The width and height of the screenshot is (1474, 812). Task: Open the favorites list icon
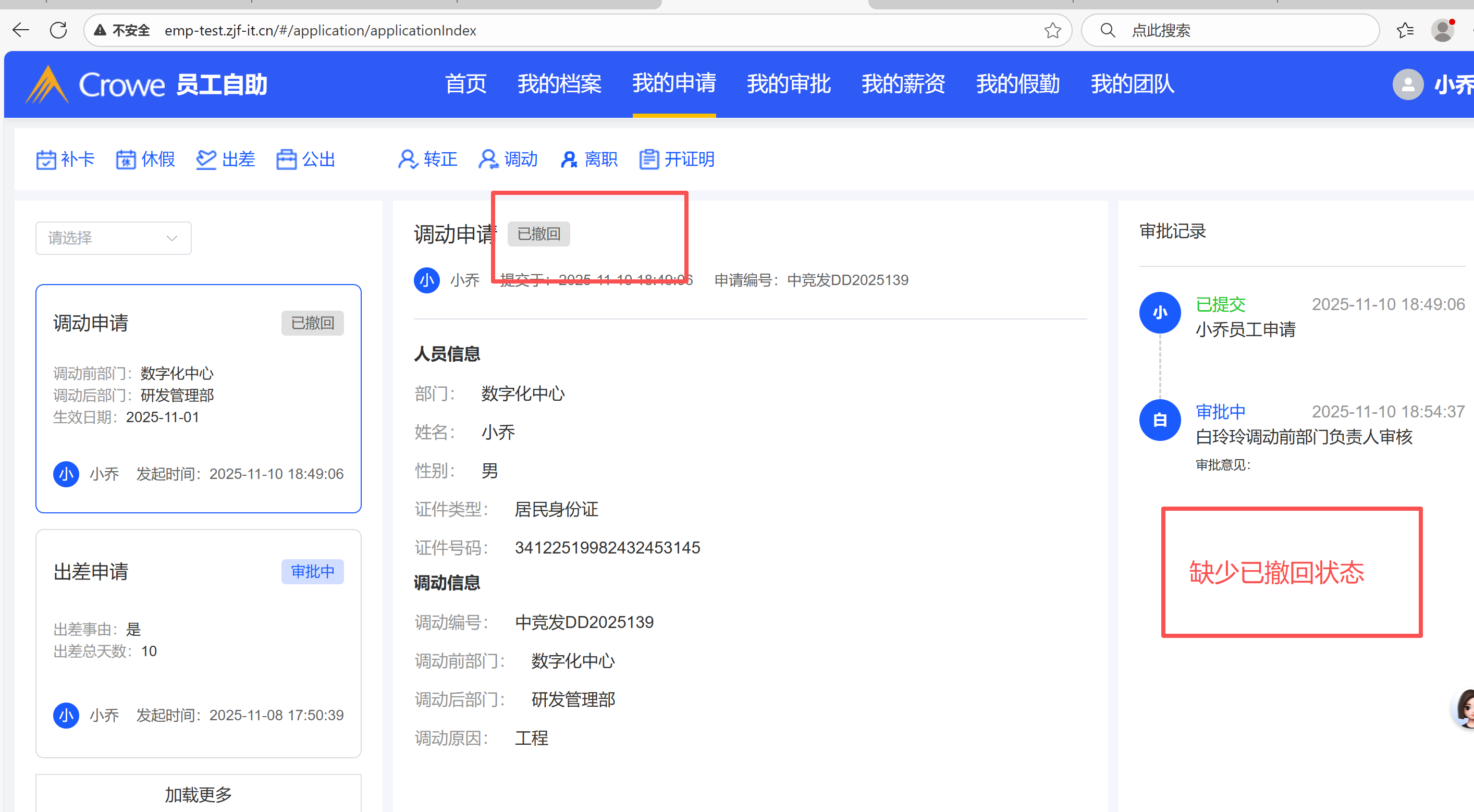(x=1405, y=30)
